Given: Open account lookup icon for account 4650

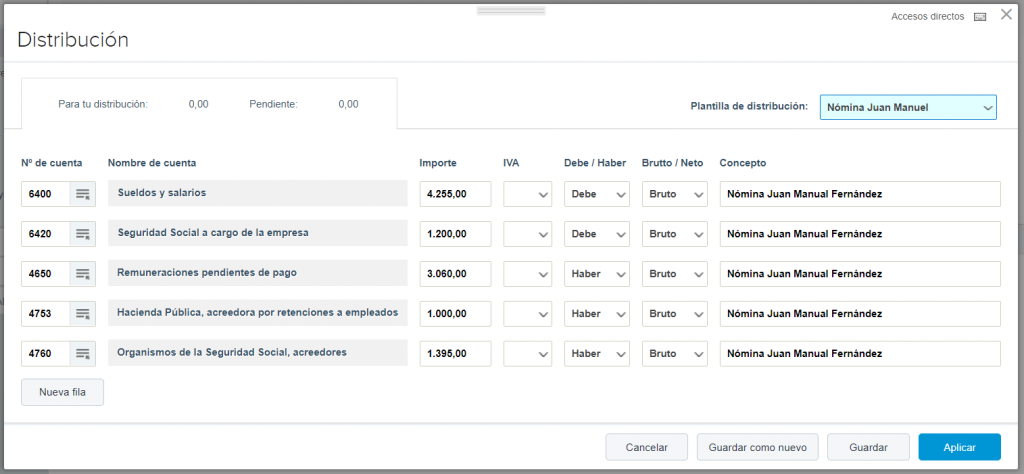Looking at the screenshot, I should 83,274.
